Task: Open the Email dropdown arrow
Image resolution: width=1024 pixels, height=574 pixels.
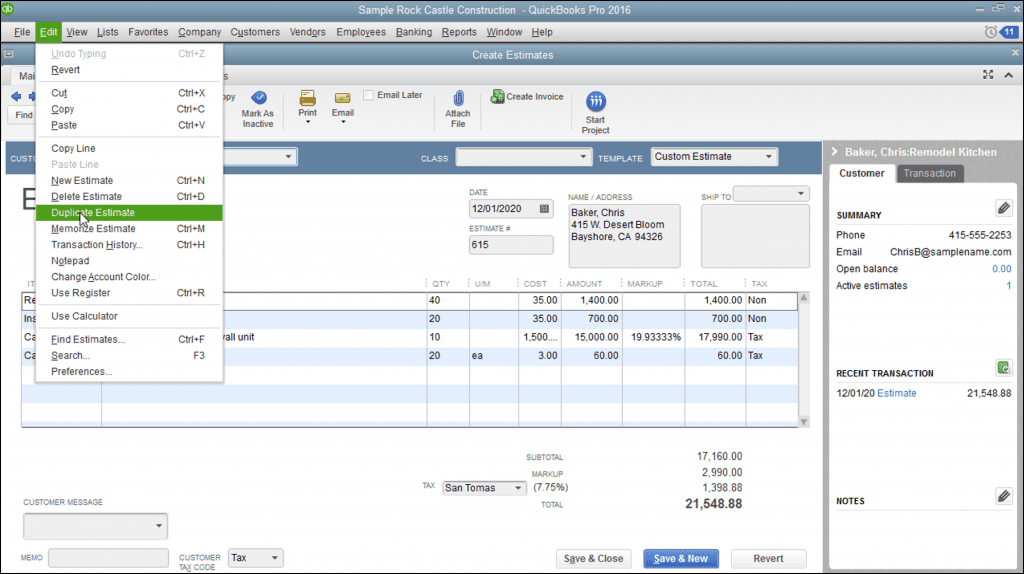Action: click(343, 122)
